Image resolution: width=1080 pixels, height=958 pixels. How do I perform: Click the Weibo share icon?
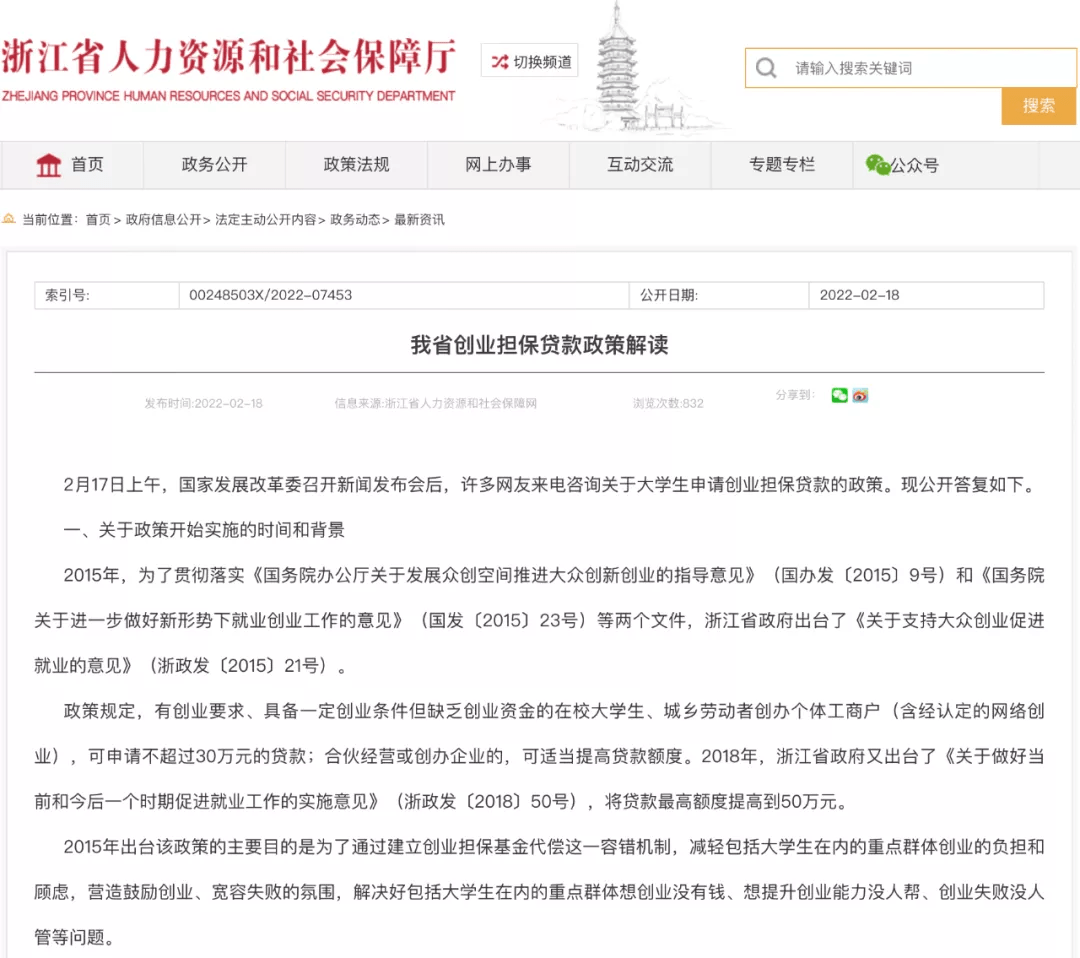860,396
